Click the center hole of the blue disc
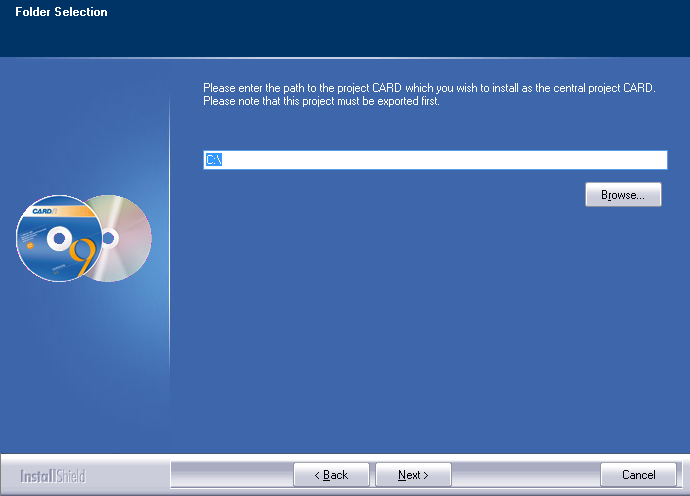Viewport: 690px width, 496px height. (x=59, y=239)
